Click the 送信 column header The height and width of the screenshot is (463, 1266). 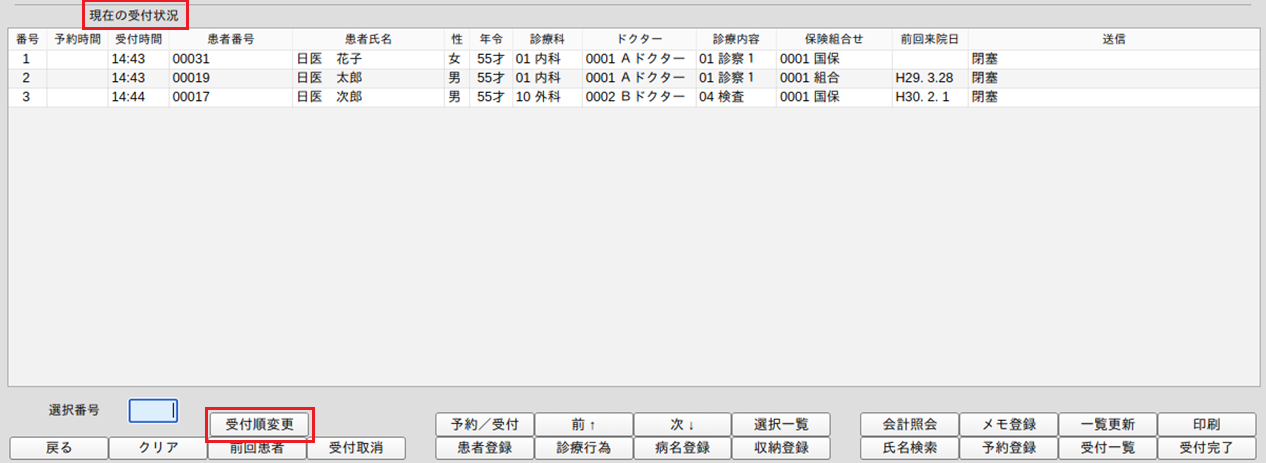1114,39
